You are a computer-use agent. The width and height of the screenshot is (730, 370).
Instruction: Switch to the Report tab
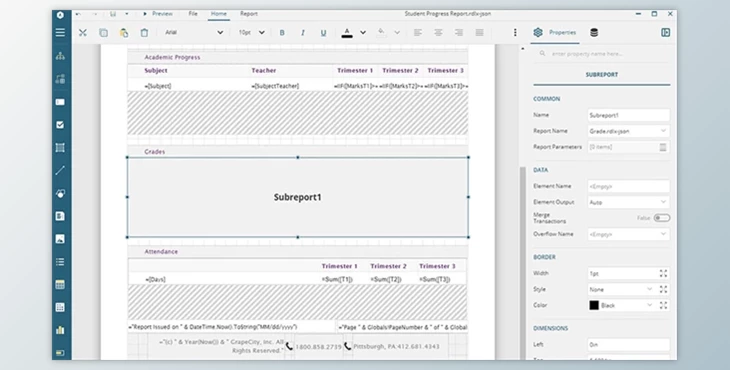tap(249, 14)
